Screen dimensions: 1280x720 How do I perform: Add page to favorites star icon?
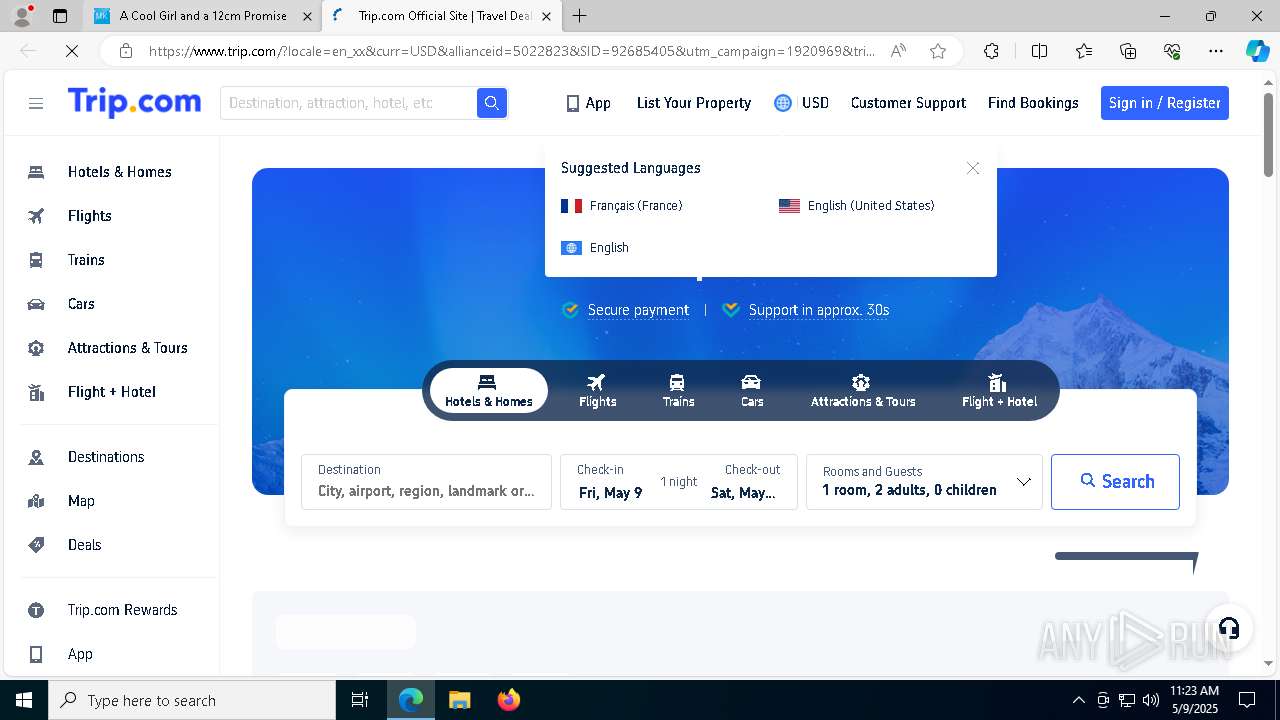(x=938, y=51)
